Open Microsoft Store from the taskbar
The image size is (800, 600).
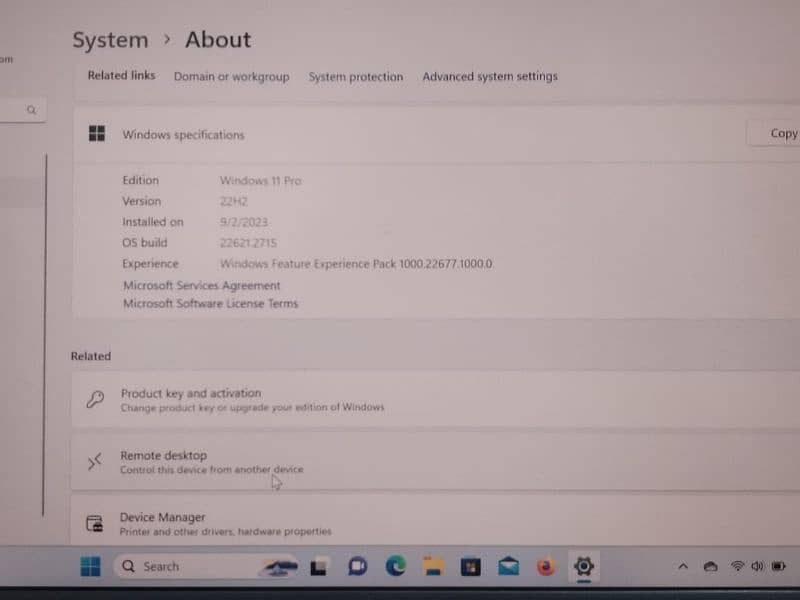click(470, 567)
